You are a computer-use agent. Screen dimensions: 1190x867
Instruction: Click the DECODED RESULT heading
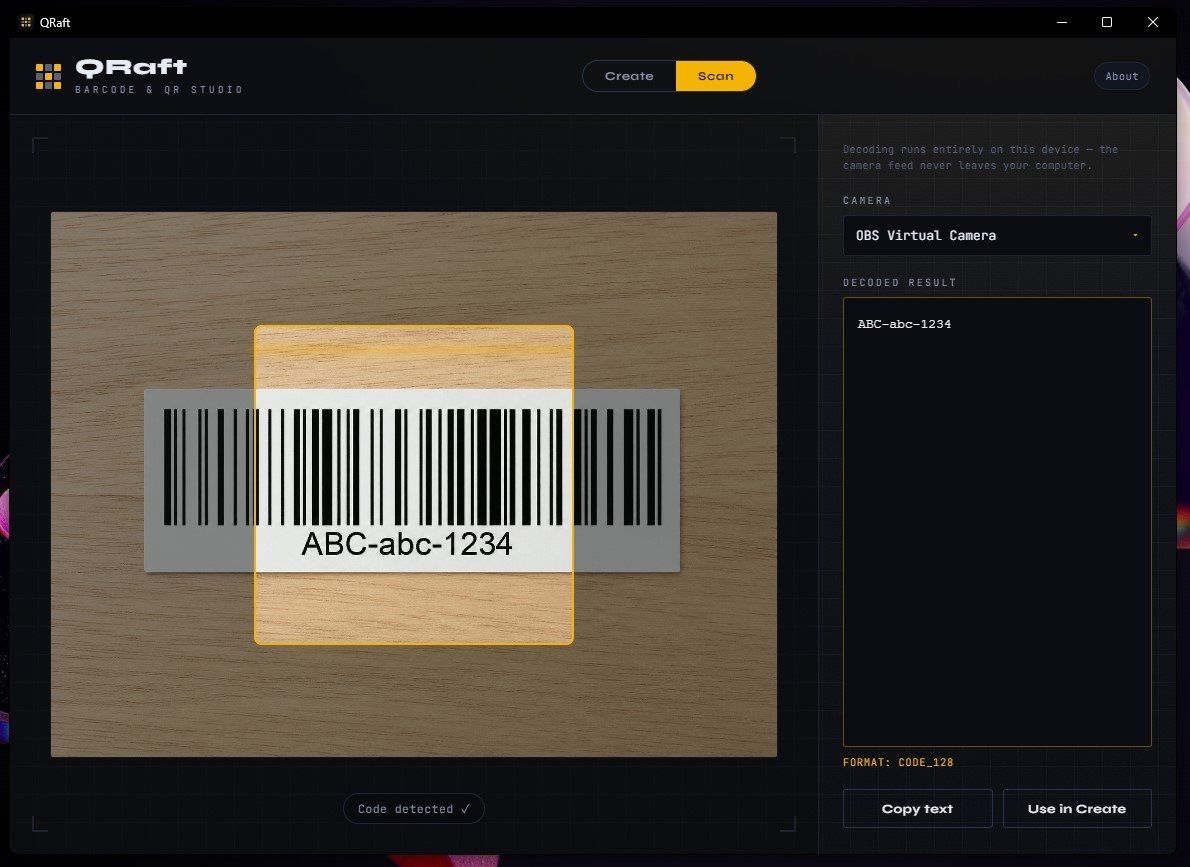pos(899,282)
